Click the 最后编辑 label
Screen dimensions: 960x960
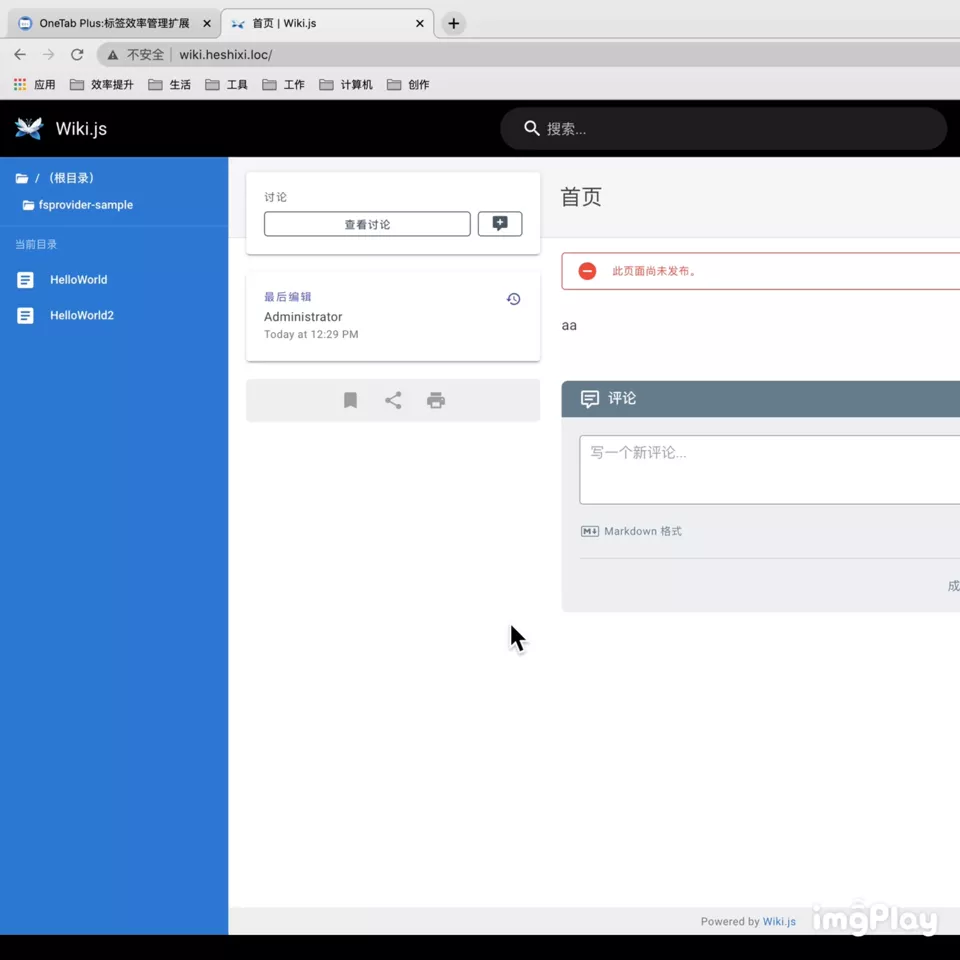point(288,297)
